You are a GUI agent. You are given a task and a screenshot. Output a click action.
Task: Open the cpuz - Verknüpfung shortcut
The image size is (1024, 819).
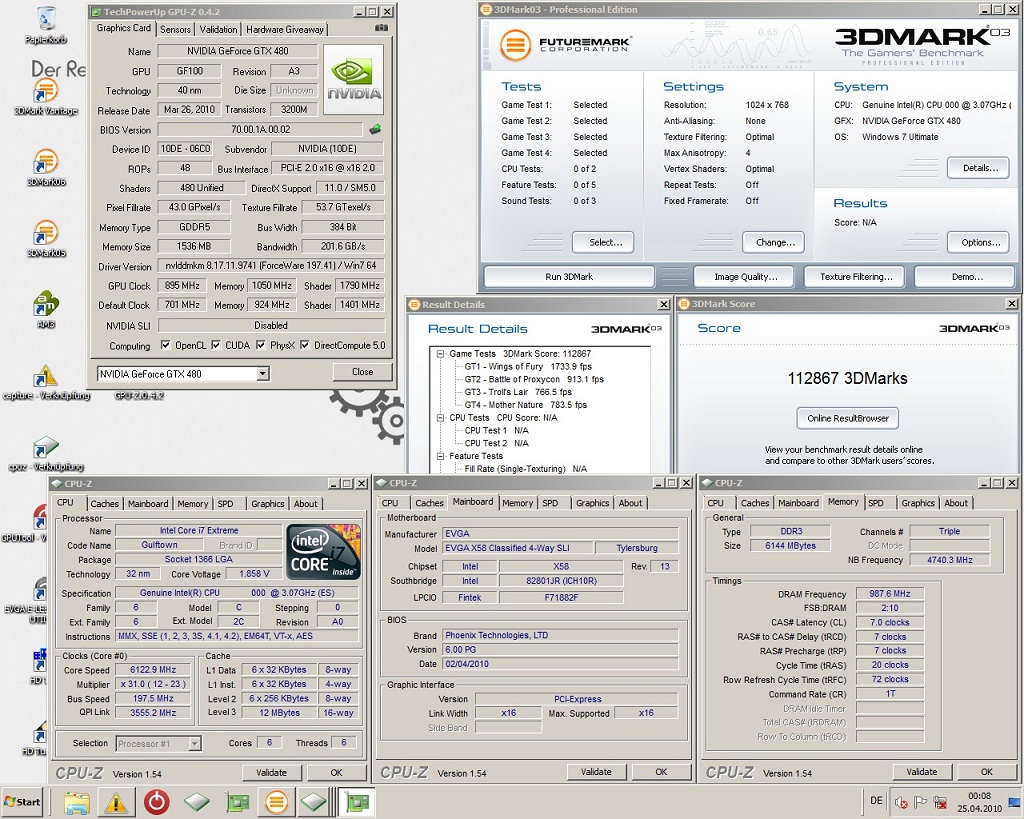[46, 453]
